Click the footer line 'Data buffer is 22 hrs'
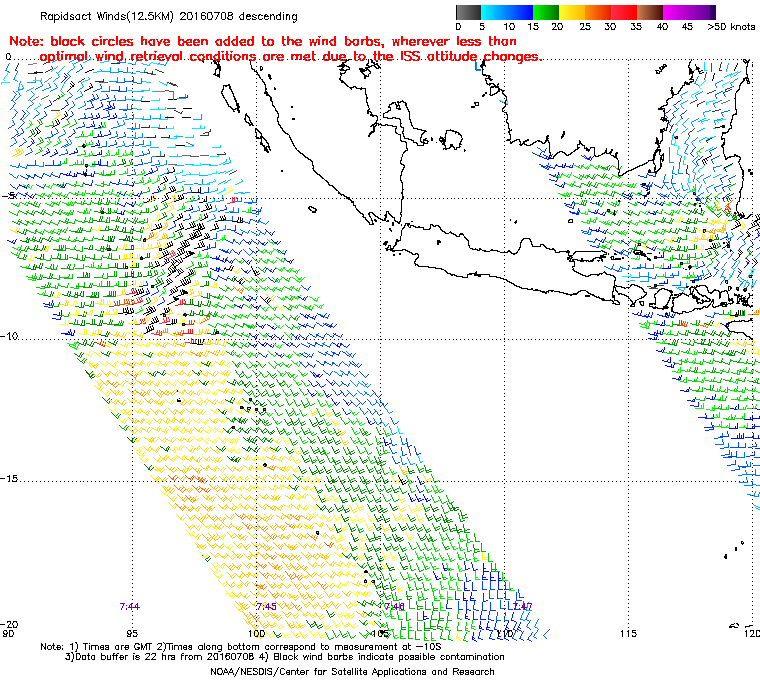Screen dimensions: 760x688 pyautogui.click(x=285, y=657)
